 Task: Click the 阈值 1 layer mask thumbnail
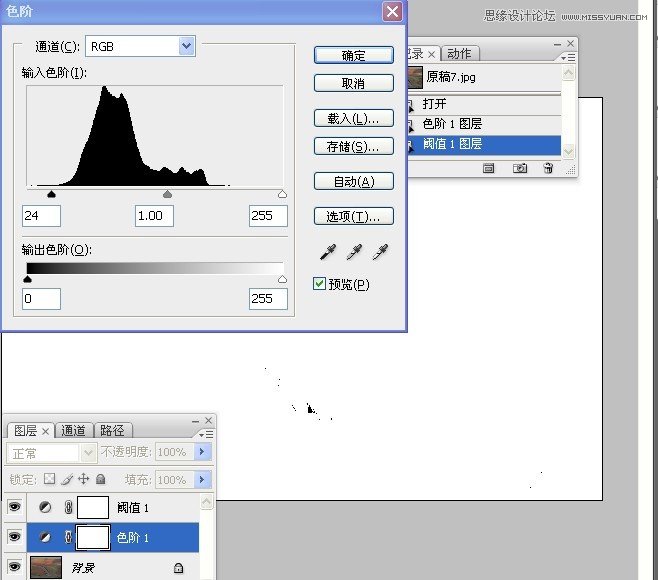tap(93, 507)
